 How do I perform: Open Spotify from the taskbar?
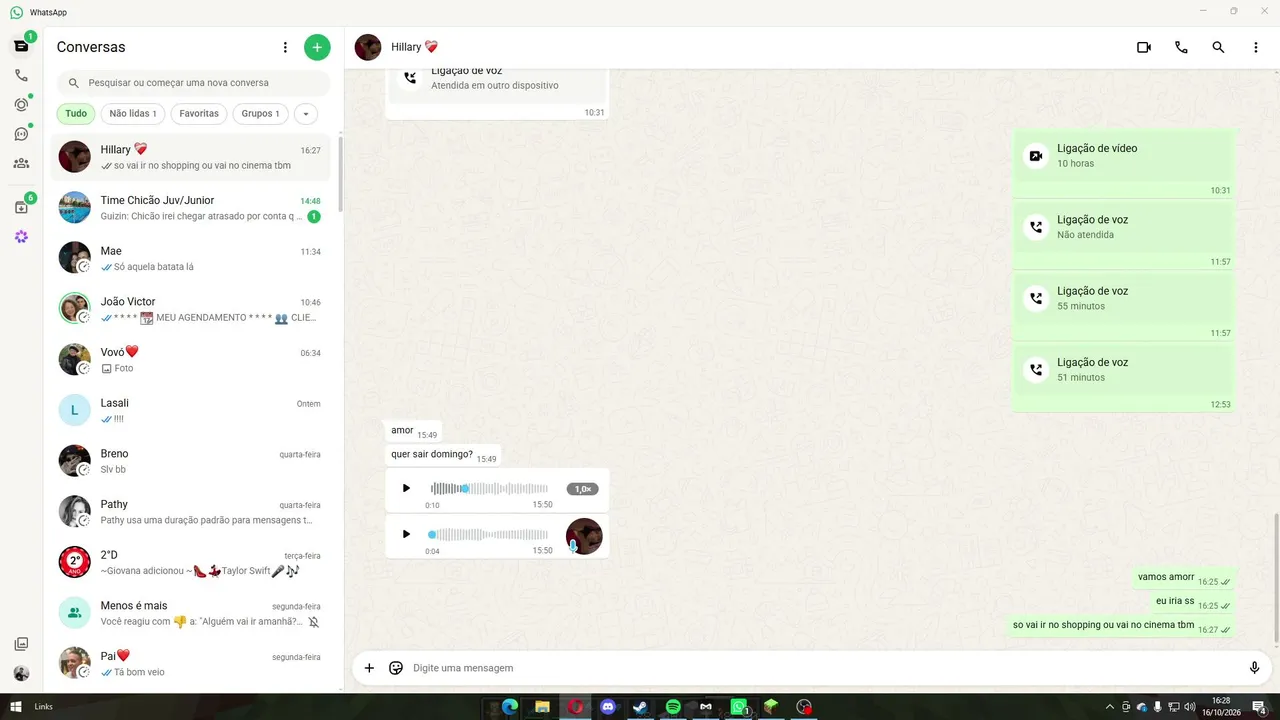point(673,707)
